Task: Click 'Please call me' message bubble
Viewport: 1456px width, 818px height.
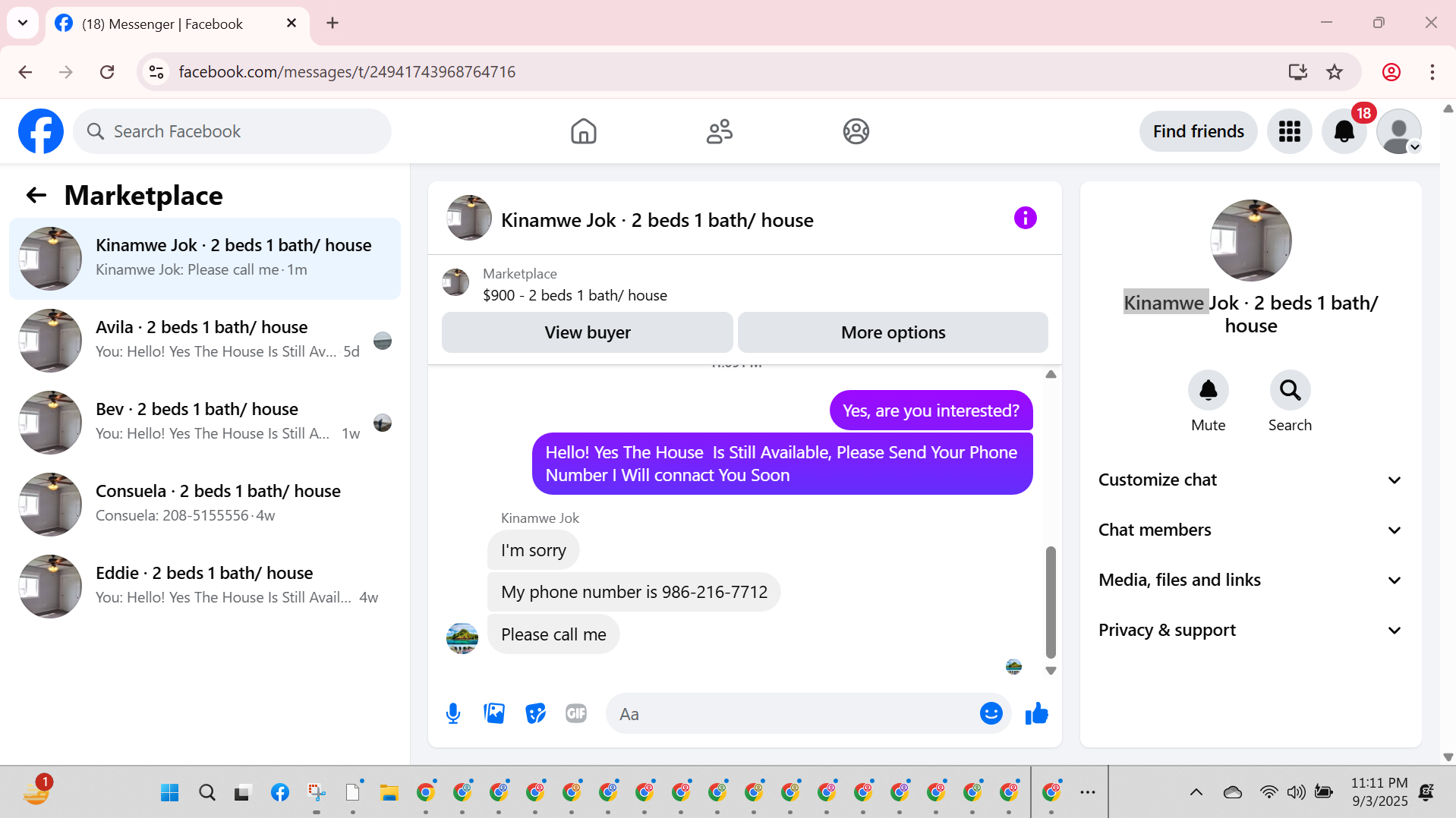Action: 553,634
